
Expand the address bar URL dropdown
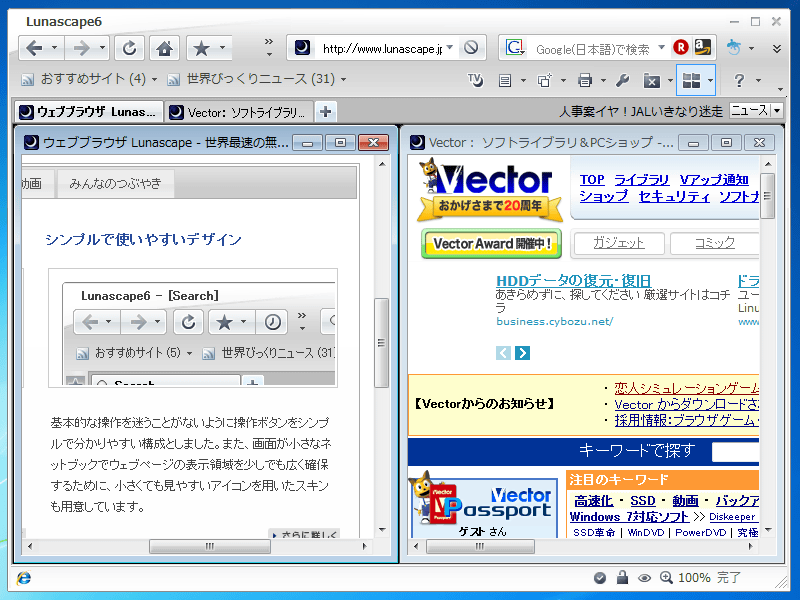tap(449, 47)
